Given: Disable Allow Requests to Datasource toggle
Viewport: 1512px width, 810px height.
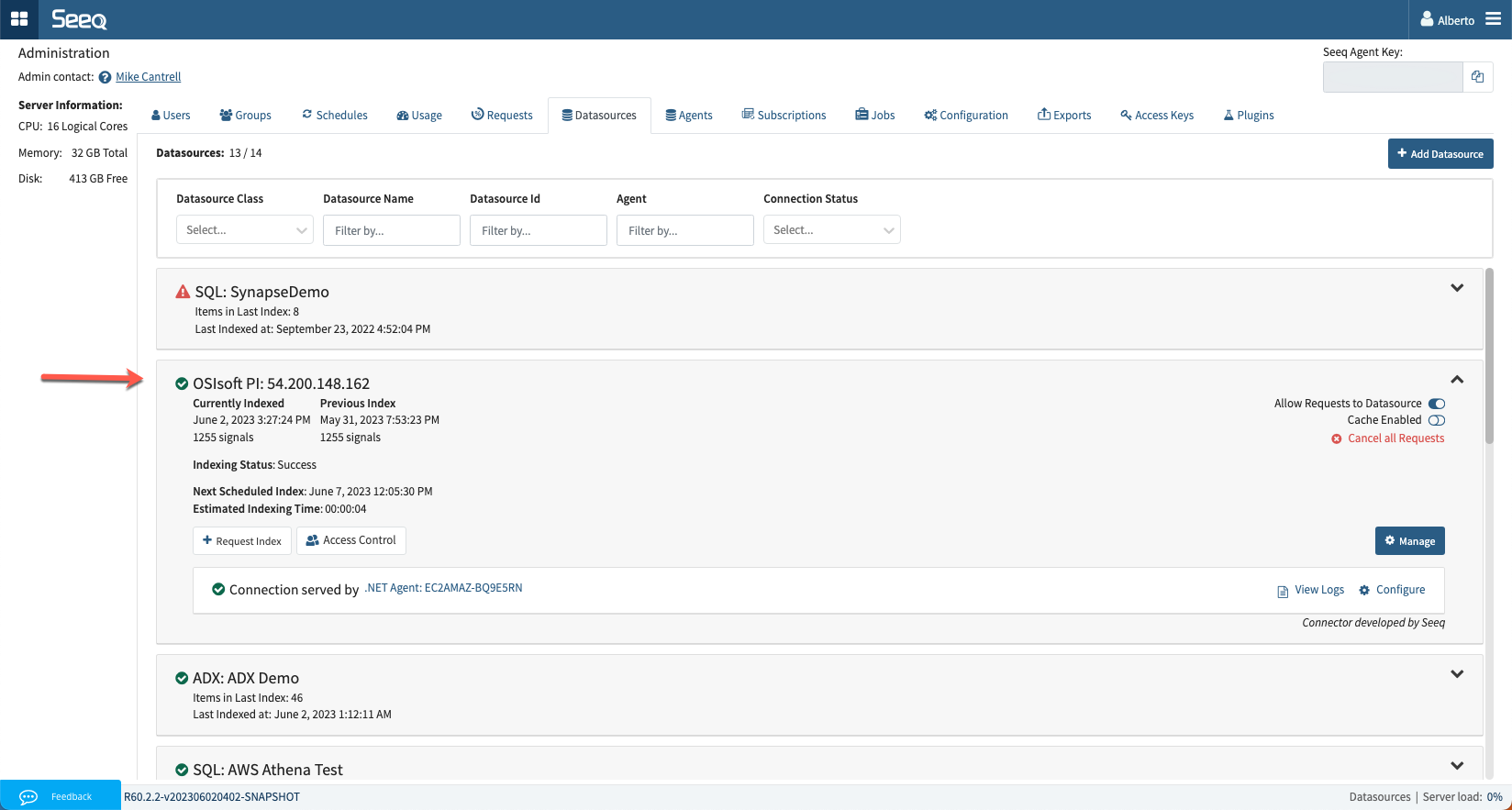Looking at the screenshot, I should [1437, 404].
